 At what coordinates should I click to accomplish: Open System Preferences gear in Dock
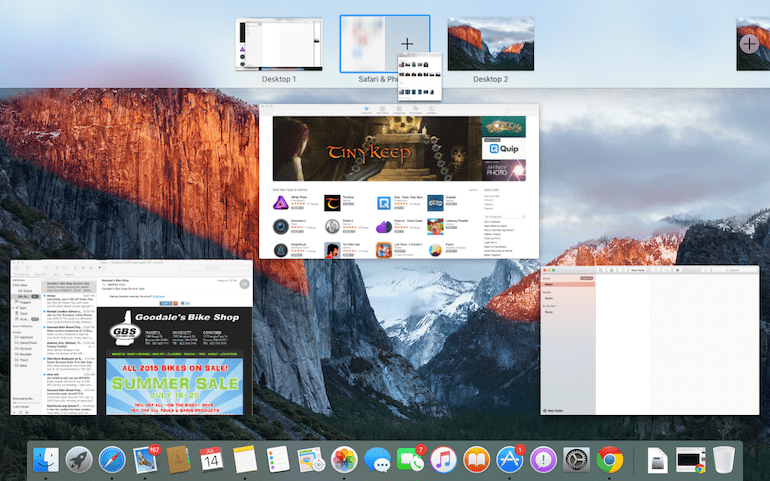[x=576, y=460]
